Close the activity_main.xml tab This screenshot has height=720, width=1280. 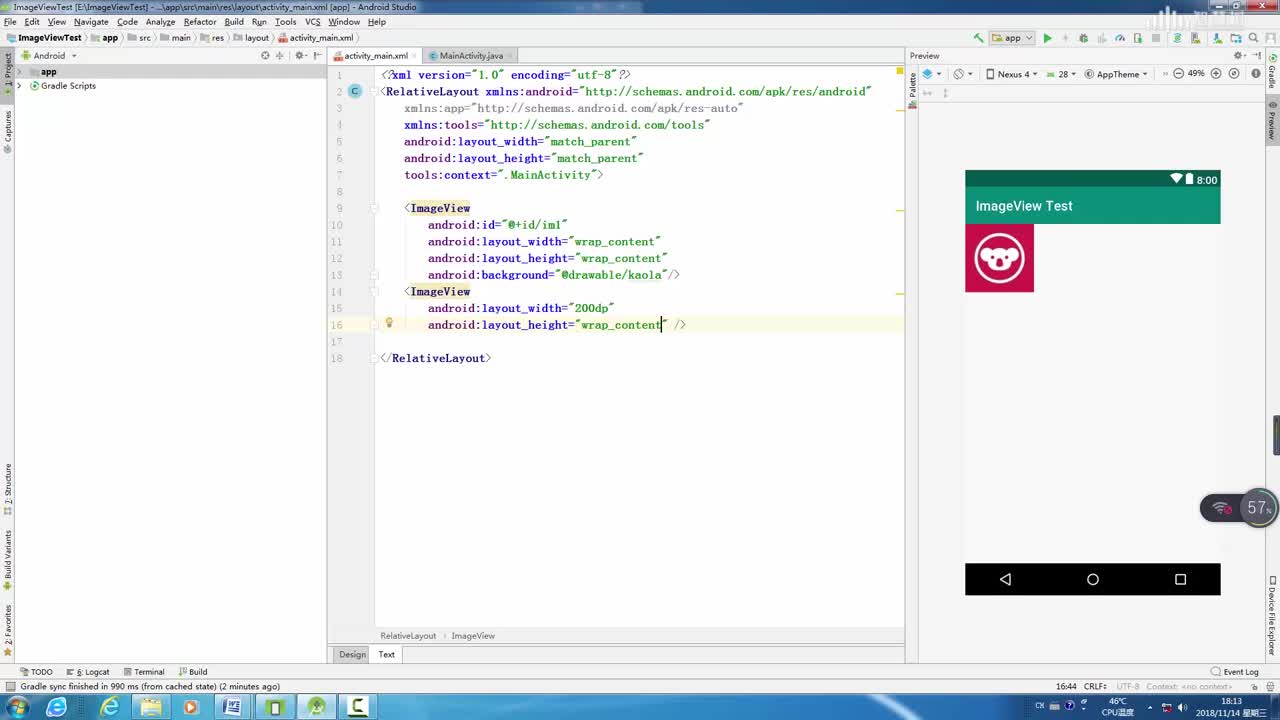pos(416,56)
